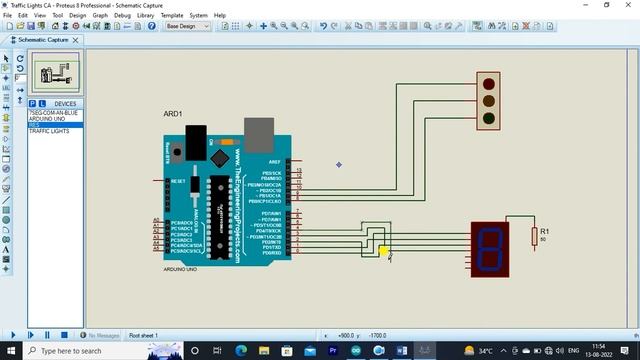Open the View menu
The width and height of the screenshot is (640, 360).
tap(40, 15)
